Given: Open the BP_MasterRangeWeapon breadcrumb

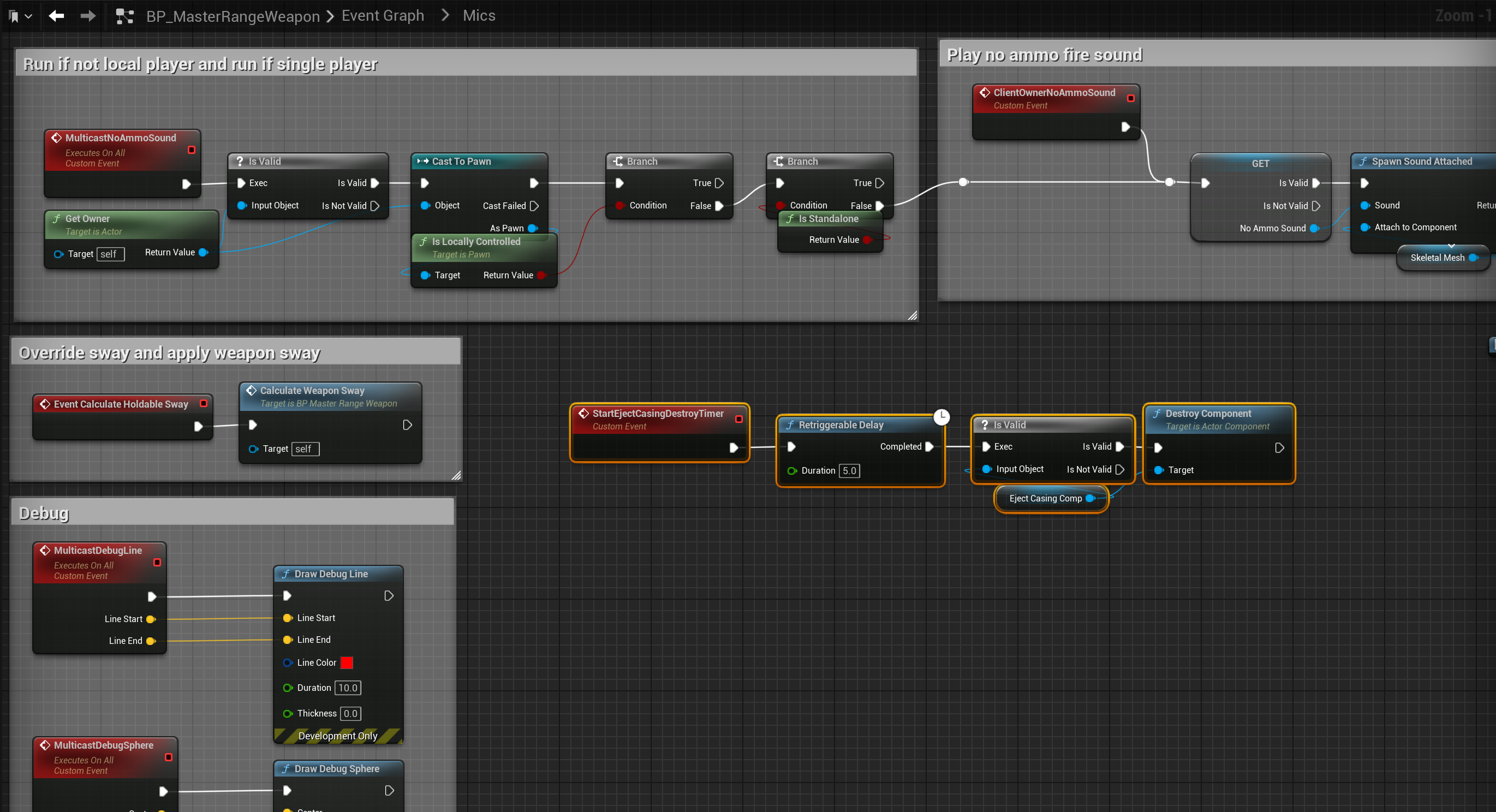Looking at the screenshot, I should (233, 16).
